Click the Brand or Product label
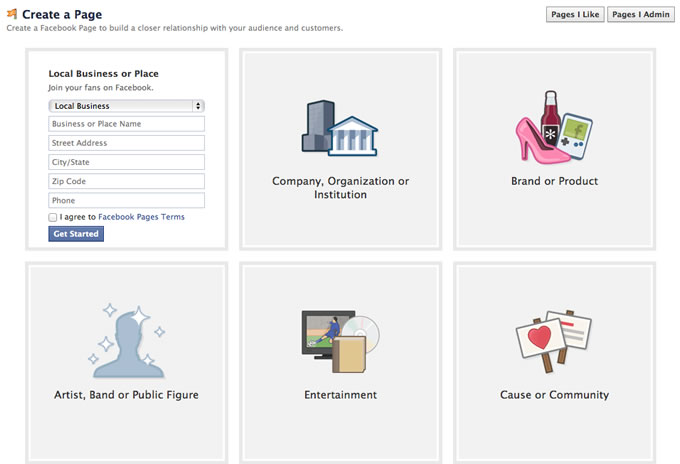Image resolution: width=680 pixels, height=464 pixels. [x=554, y=181]
